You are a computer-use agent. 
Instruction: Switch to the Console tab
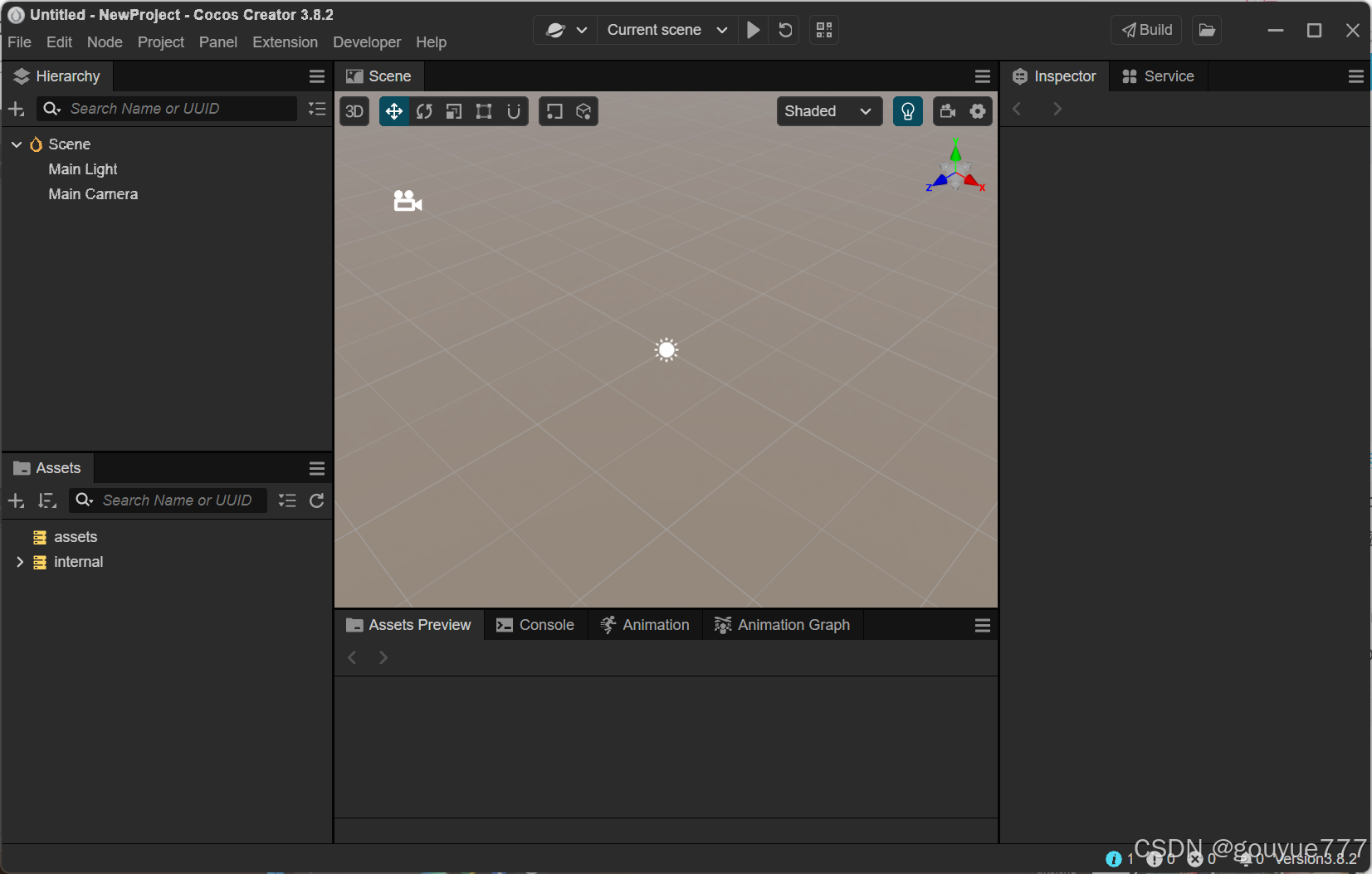point(535,624)
